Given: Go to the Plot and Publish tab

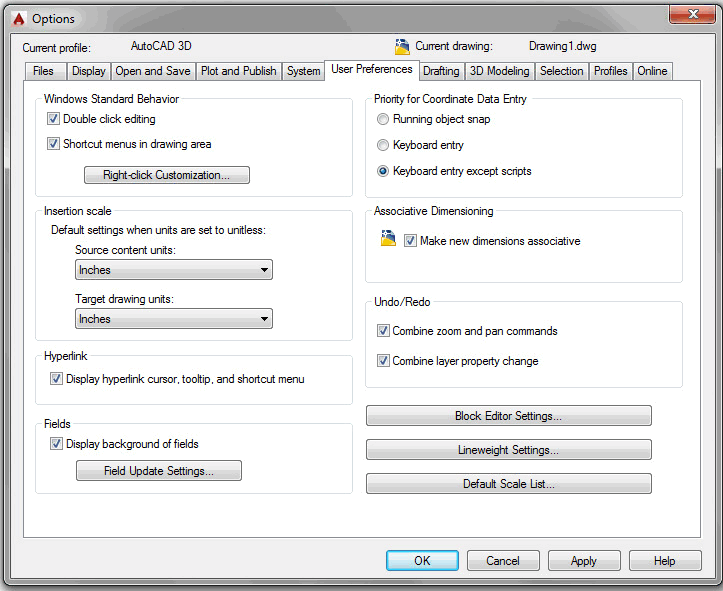Looking at the screenshot, I should pos(239,71).
